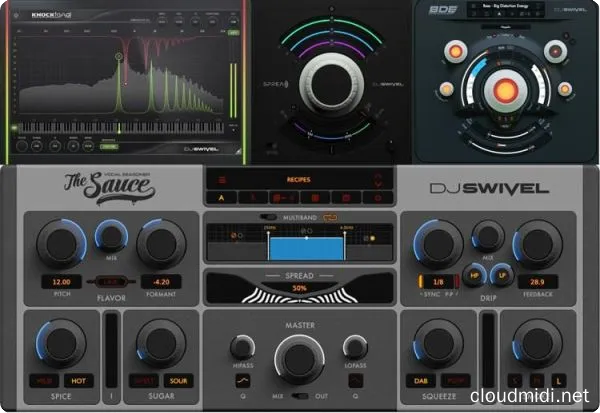The width and height of the screenshot is (600, 413).
Task: Click The Sauce logo
Action: 109,186
